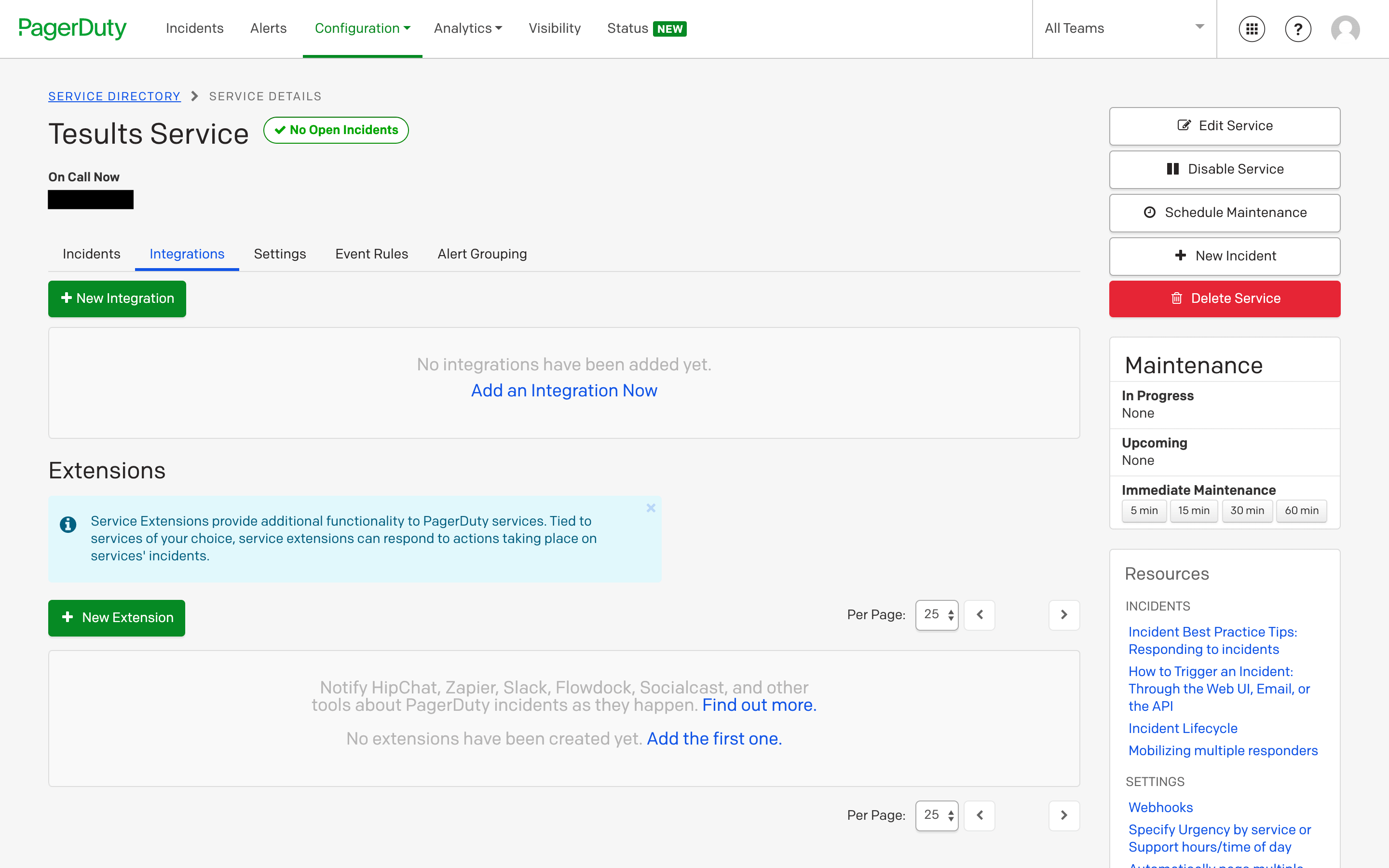Open the upper Per Page selector above extensions list
This screenshot has width=1389, height=868.
click(937, 615)
